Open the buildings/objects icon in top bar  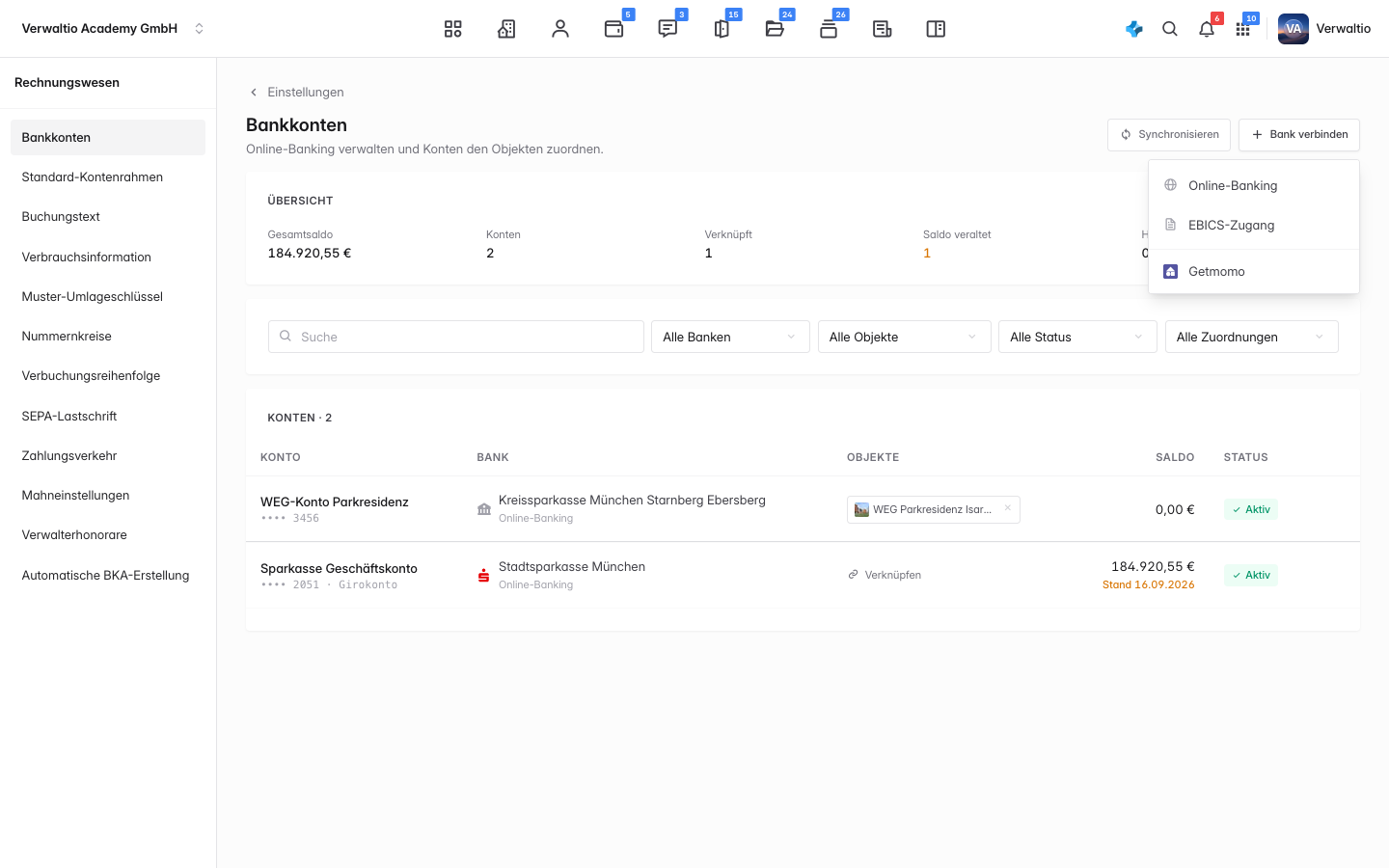coord(506,29)
